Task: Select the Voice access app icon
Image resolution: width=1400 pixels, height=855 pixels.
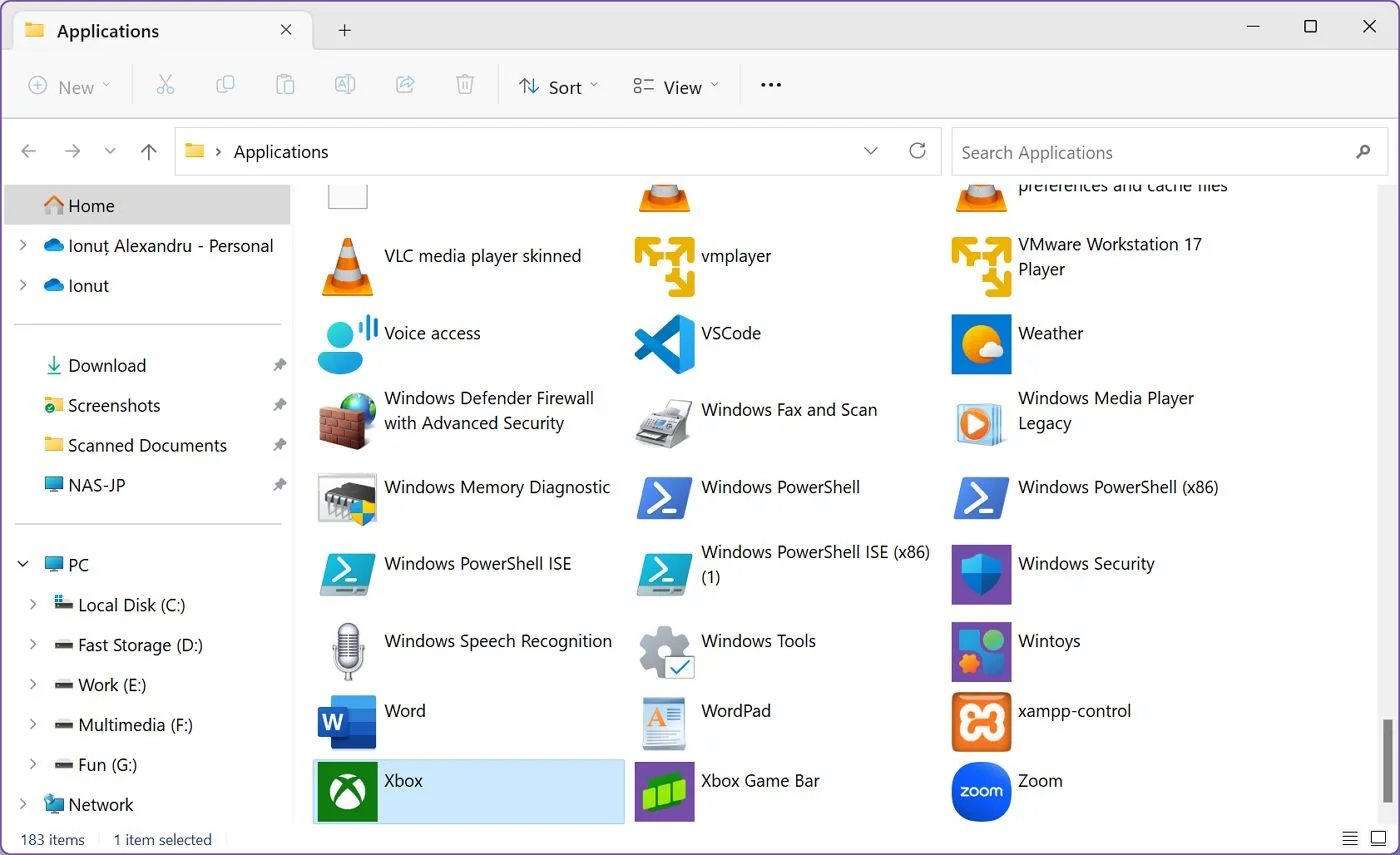Action: [x=347, y=344]
